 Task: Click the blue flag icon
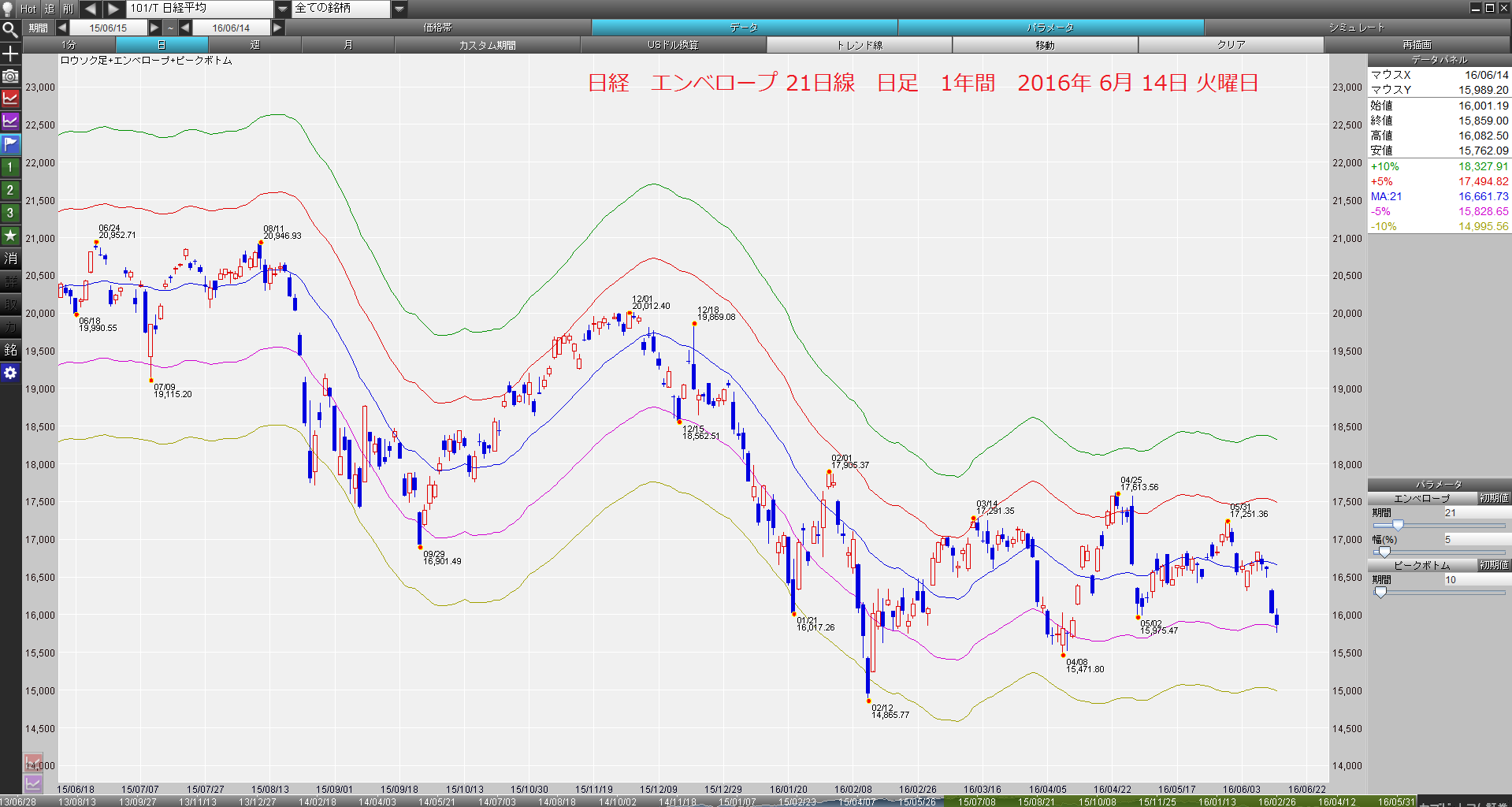10,144
